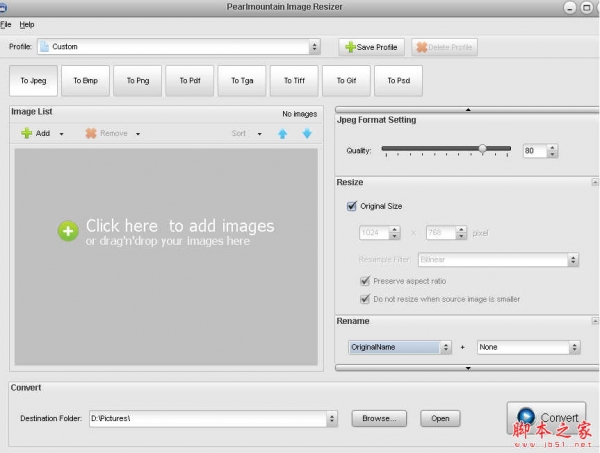This screenshot has height=453, width=600.
Task: Increase width with 1024 stepper up arrow
Action: coord(395,229)
